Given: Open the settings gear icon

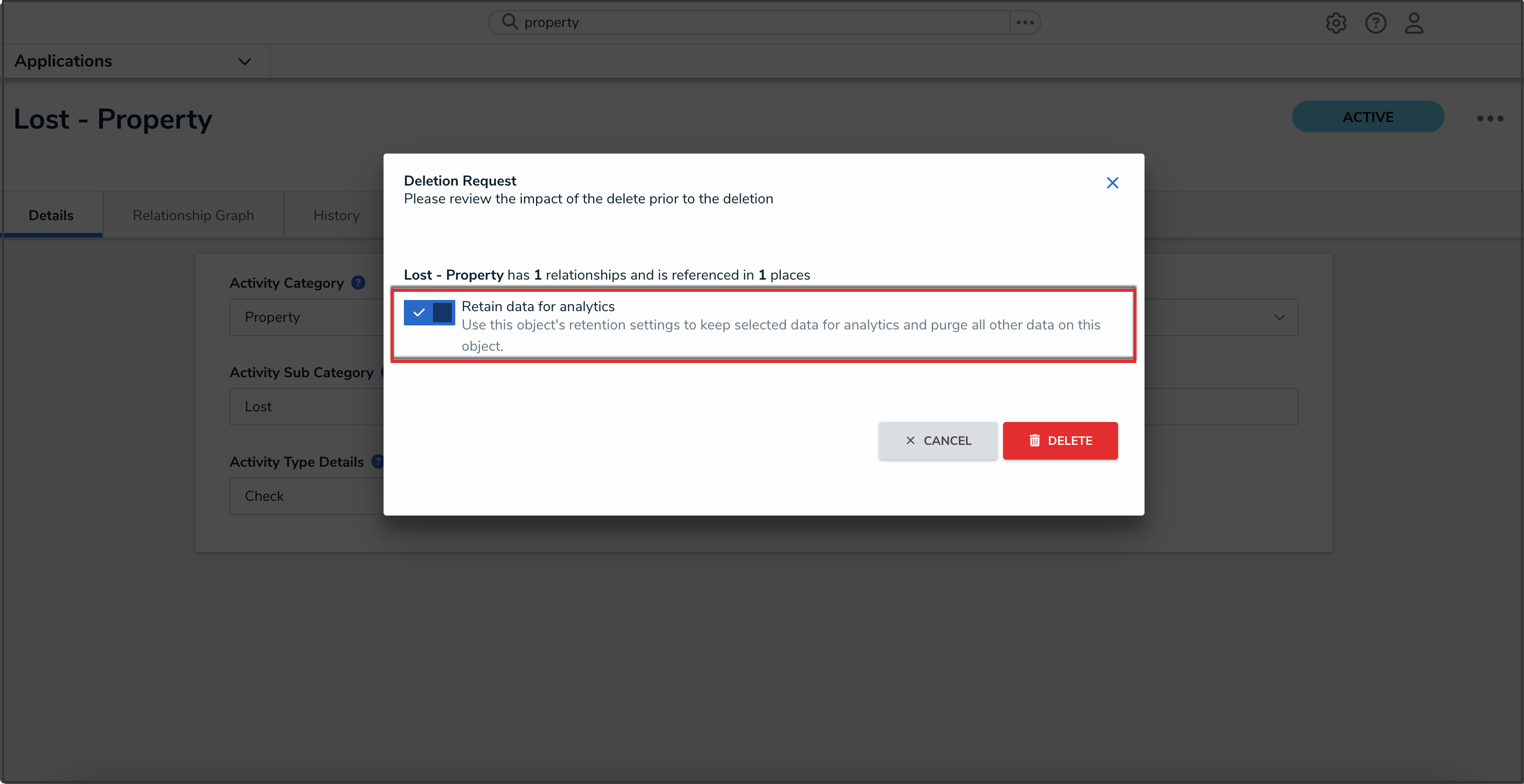Looking at the screenshot, I should click(1335, 23).
